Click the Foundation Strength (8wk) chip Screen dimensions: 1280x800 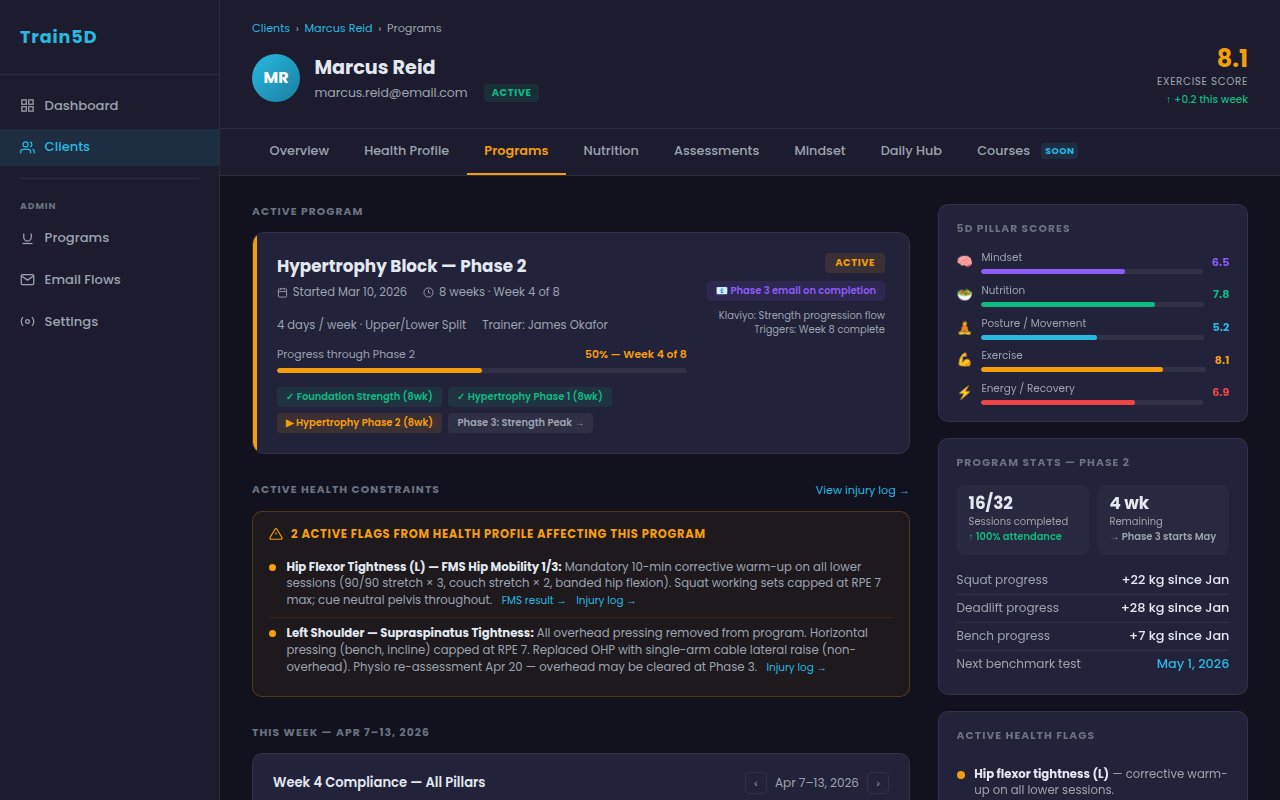(360, 396)
